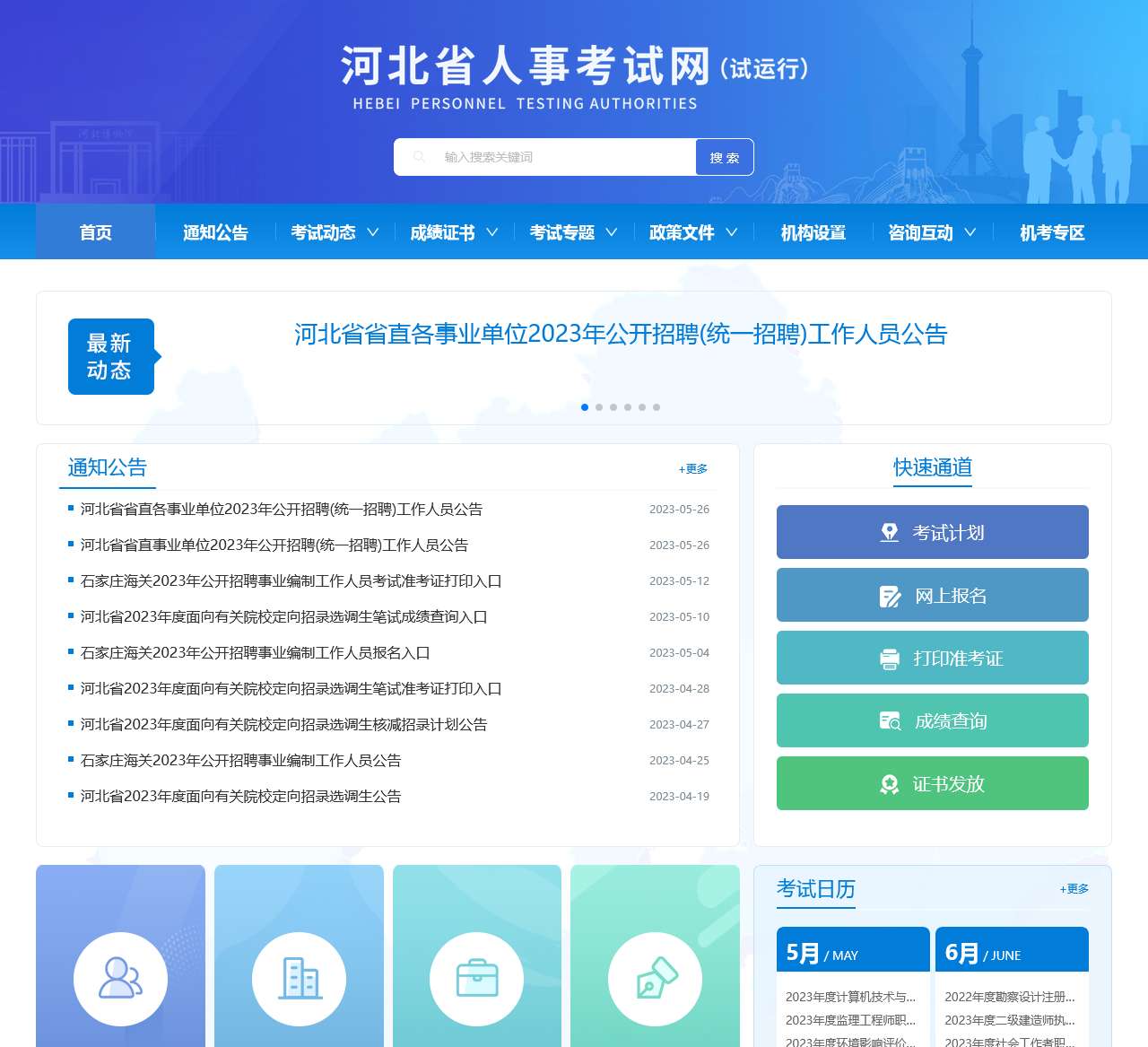This screenshot has height=1047, width=1148.
Task: Select the first carousel indicator dot
Action: pyautogui.click(x=585, y=407)
